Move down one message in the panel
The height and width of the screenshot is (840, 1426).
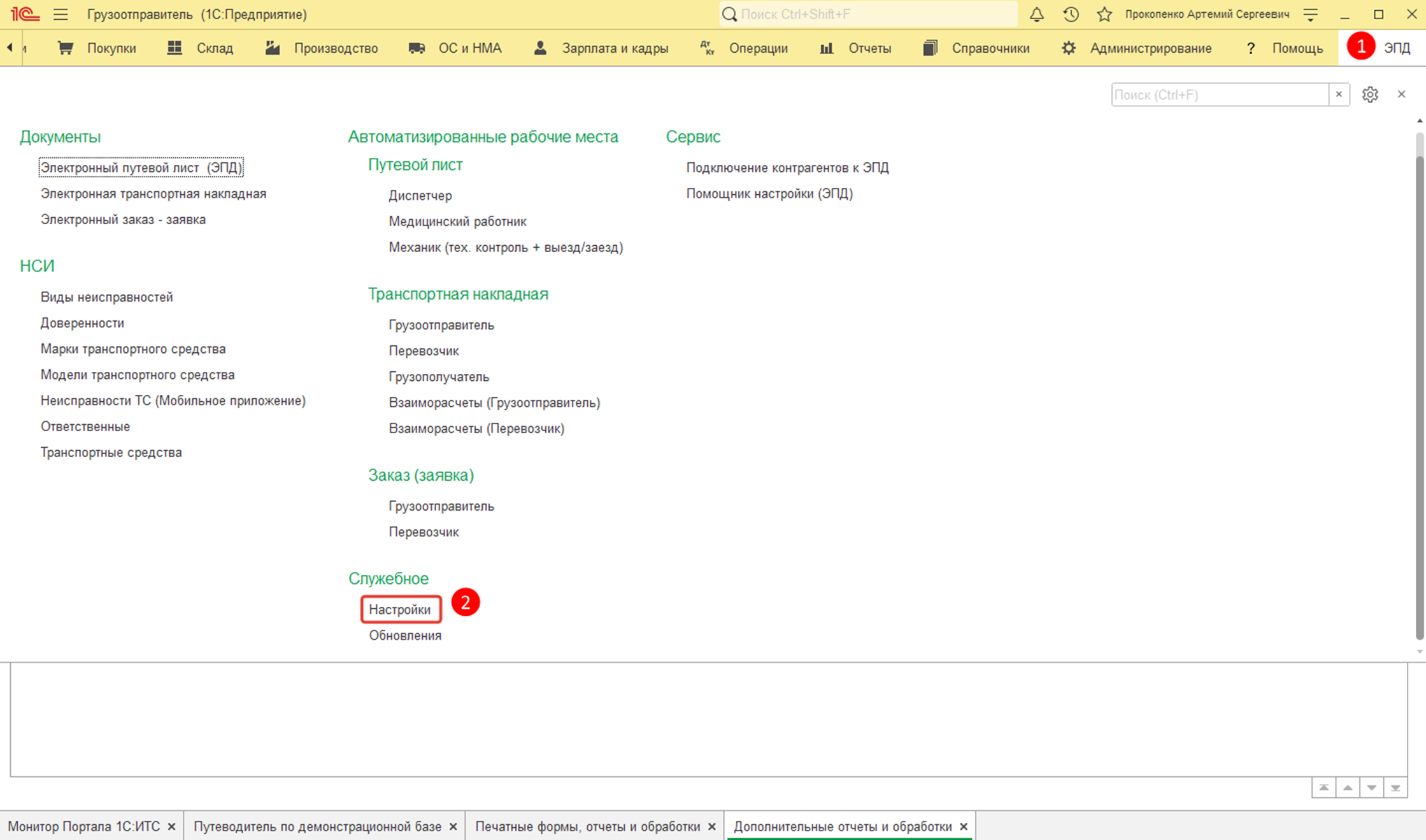(x=1371, y=788)
